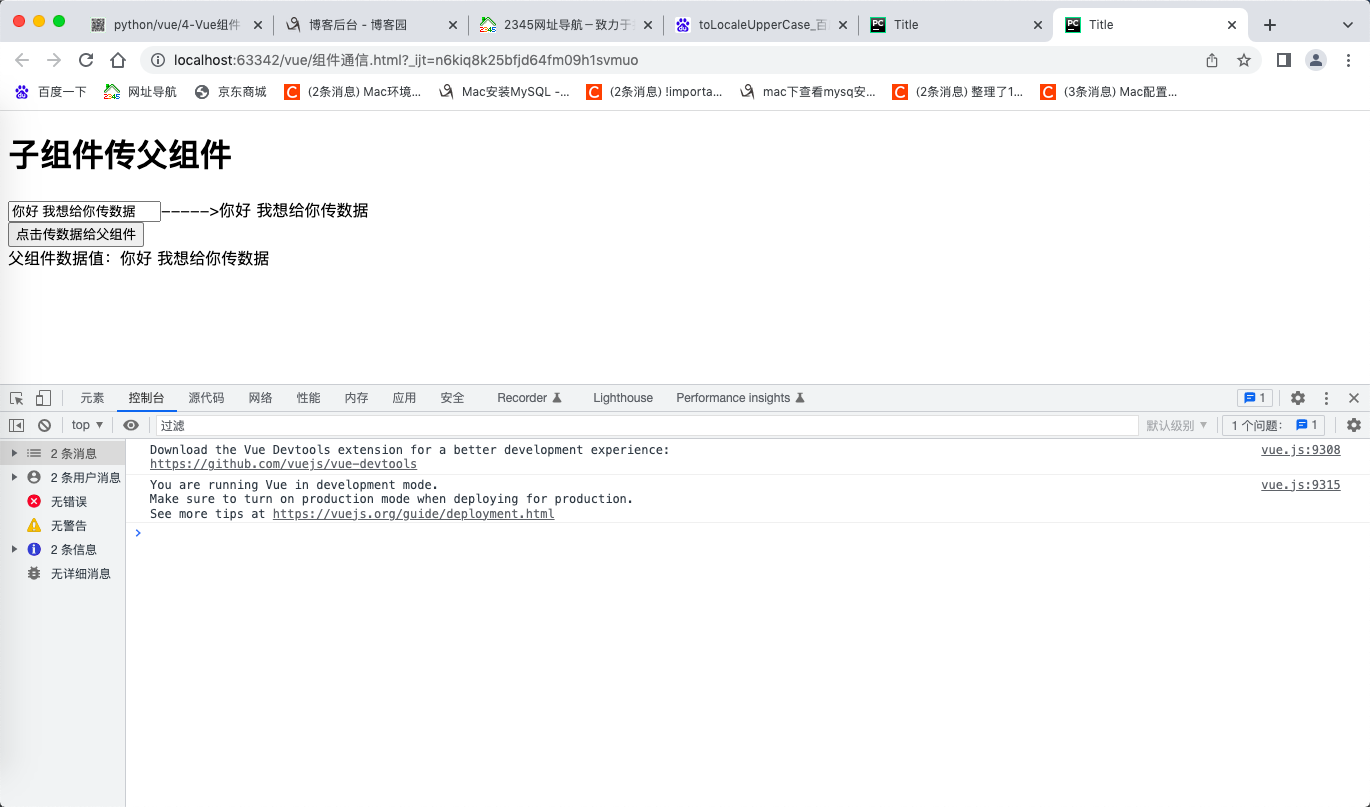Switch to the toLocaleUpperCase browser tab
This screenshot has height=807, width=1370.
(x=760, y=25)
